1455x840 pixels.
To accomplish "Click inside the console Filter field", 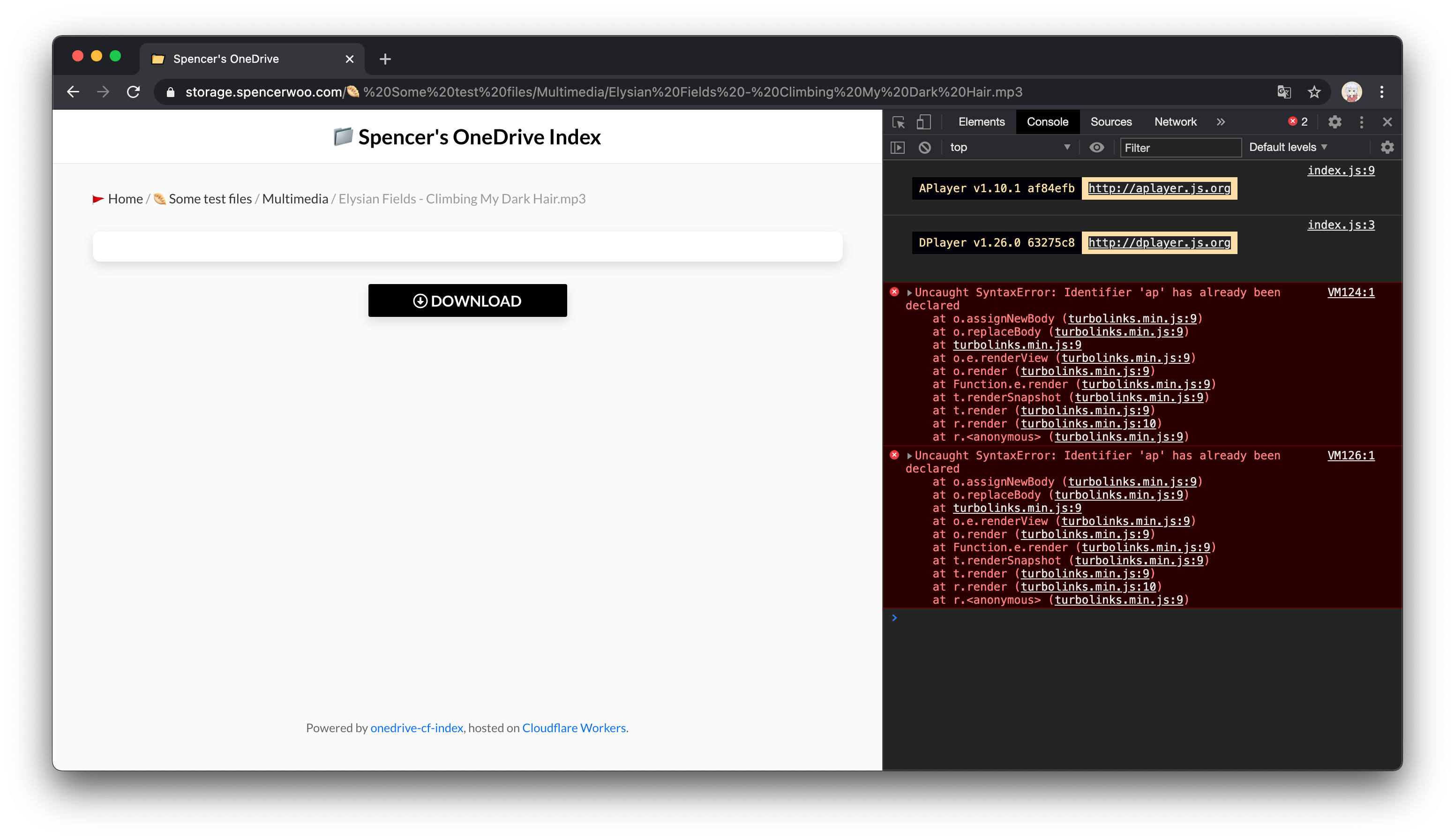I will click(x=1180, y=147).
